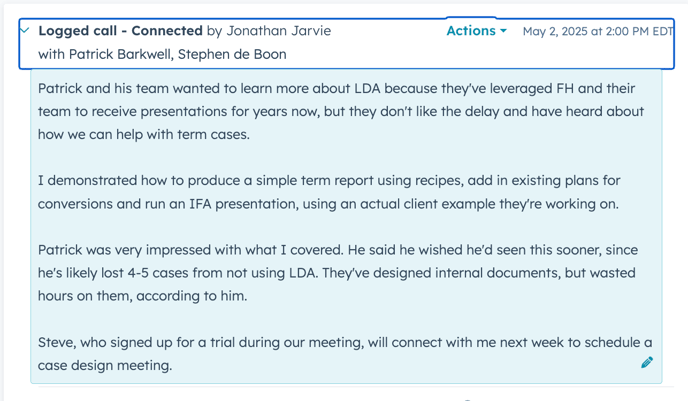
Task: Click the author name Jonathan Jarvie
Action: point(279,31)
